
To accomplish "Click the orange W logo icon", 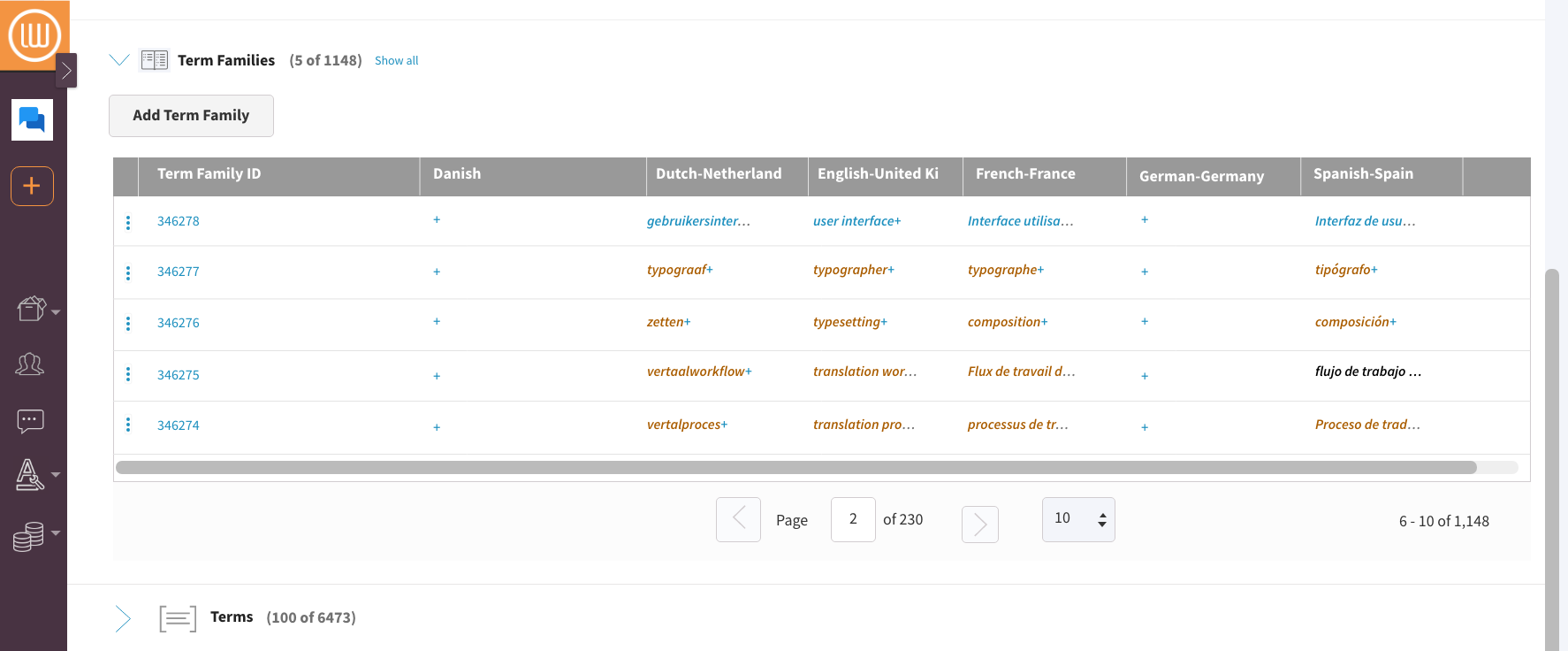I will pos(34,35).
